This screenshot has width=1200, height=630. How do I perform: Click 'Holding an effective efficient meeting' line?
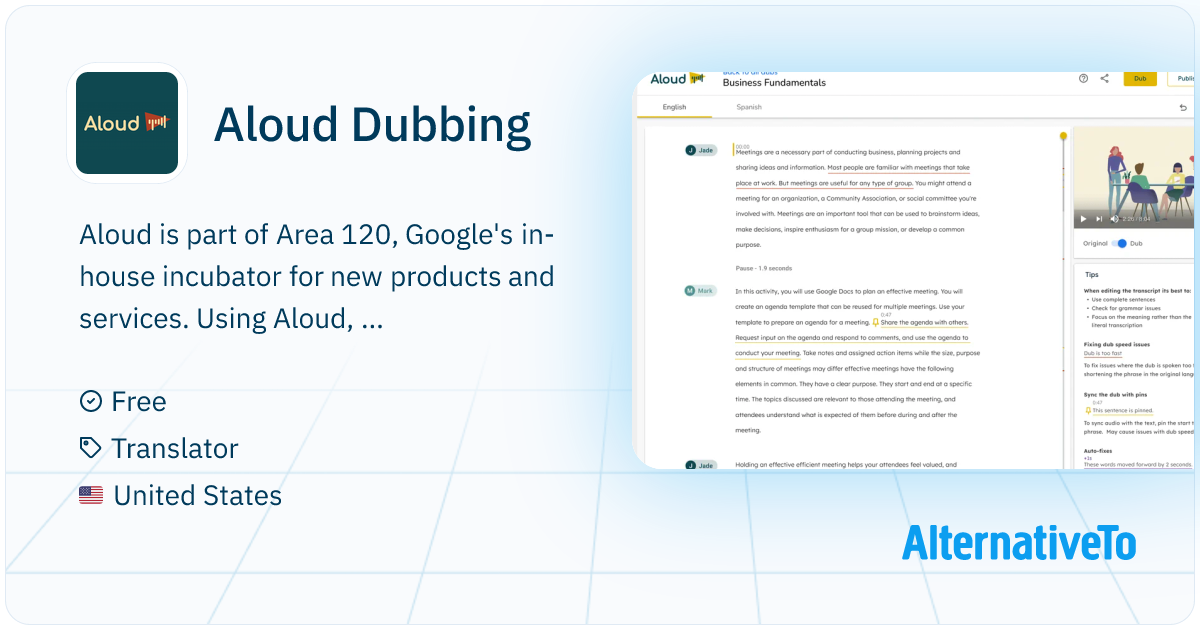click(846, 465)
